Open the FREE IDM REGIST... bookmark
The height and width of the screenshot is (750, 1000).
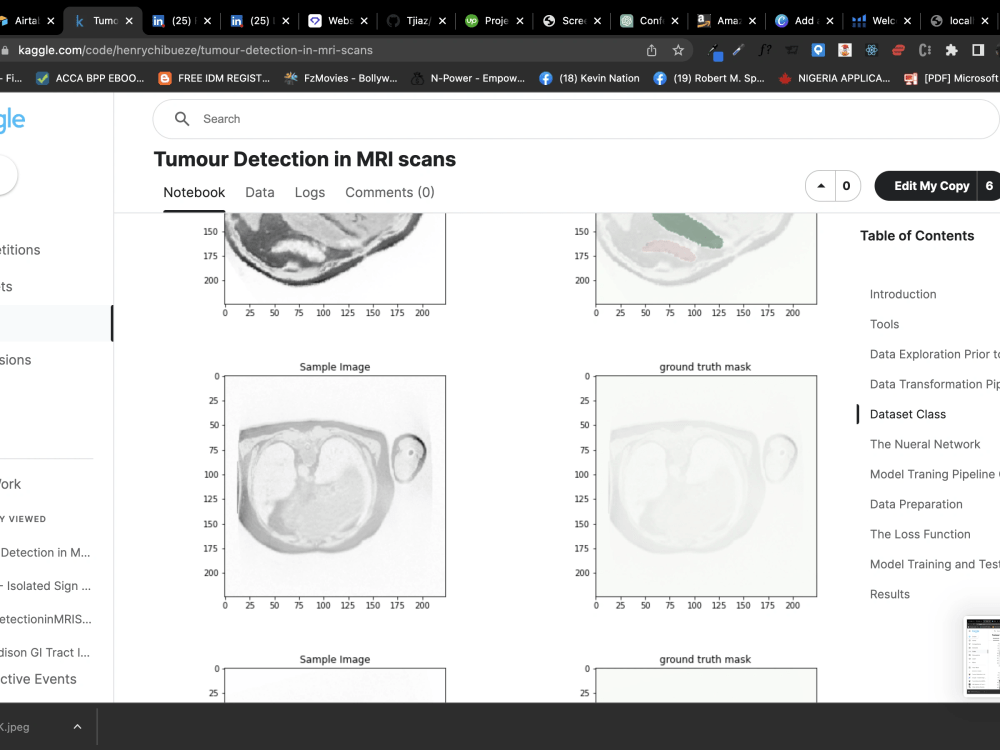[x=214, y=78]
